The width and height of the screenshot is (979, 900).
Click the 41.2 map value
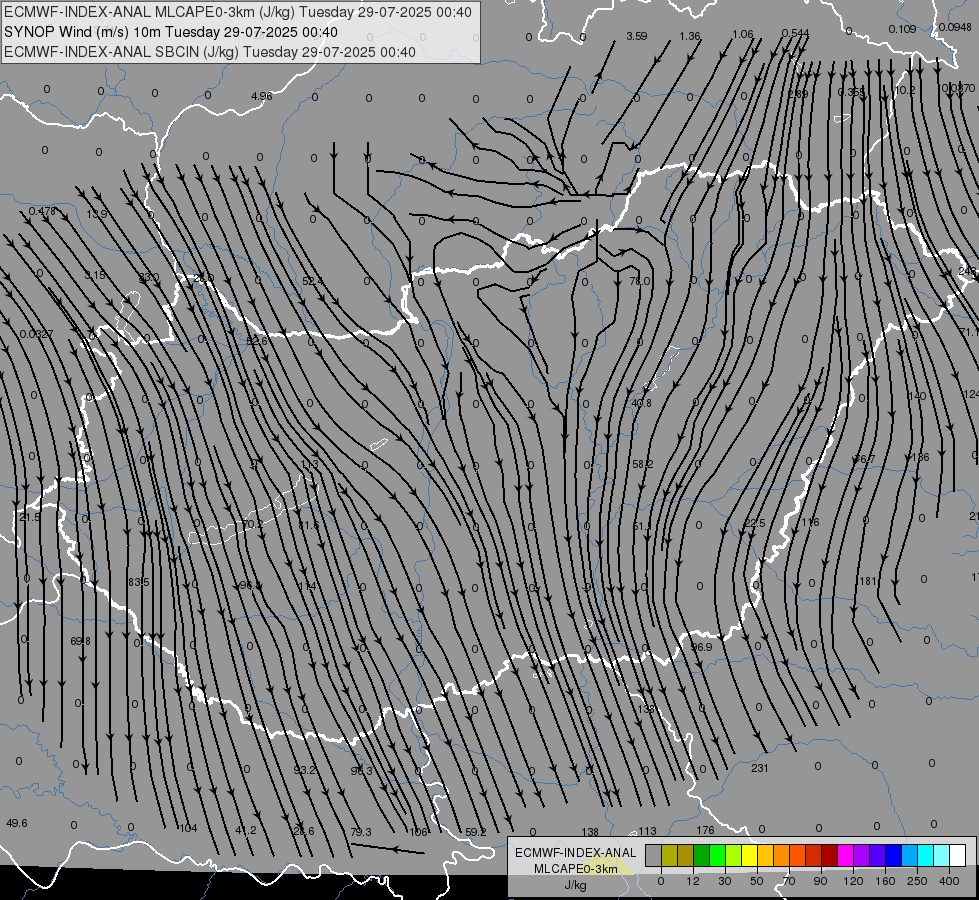(x=246, y=830)
